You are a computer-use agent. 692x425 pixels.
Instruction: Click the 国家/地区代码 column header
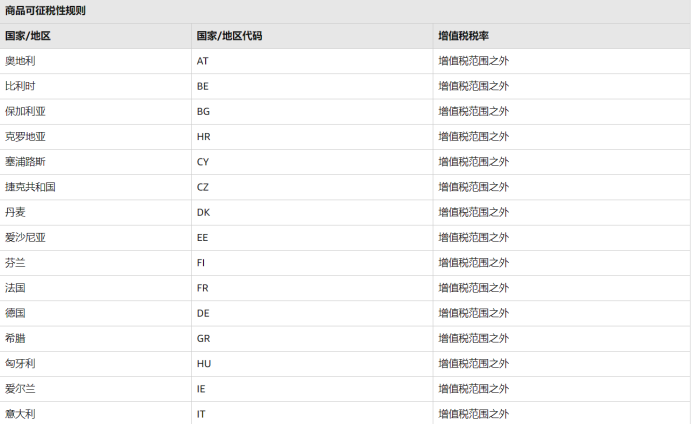[229, 36]
